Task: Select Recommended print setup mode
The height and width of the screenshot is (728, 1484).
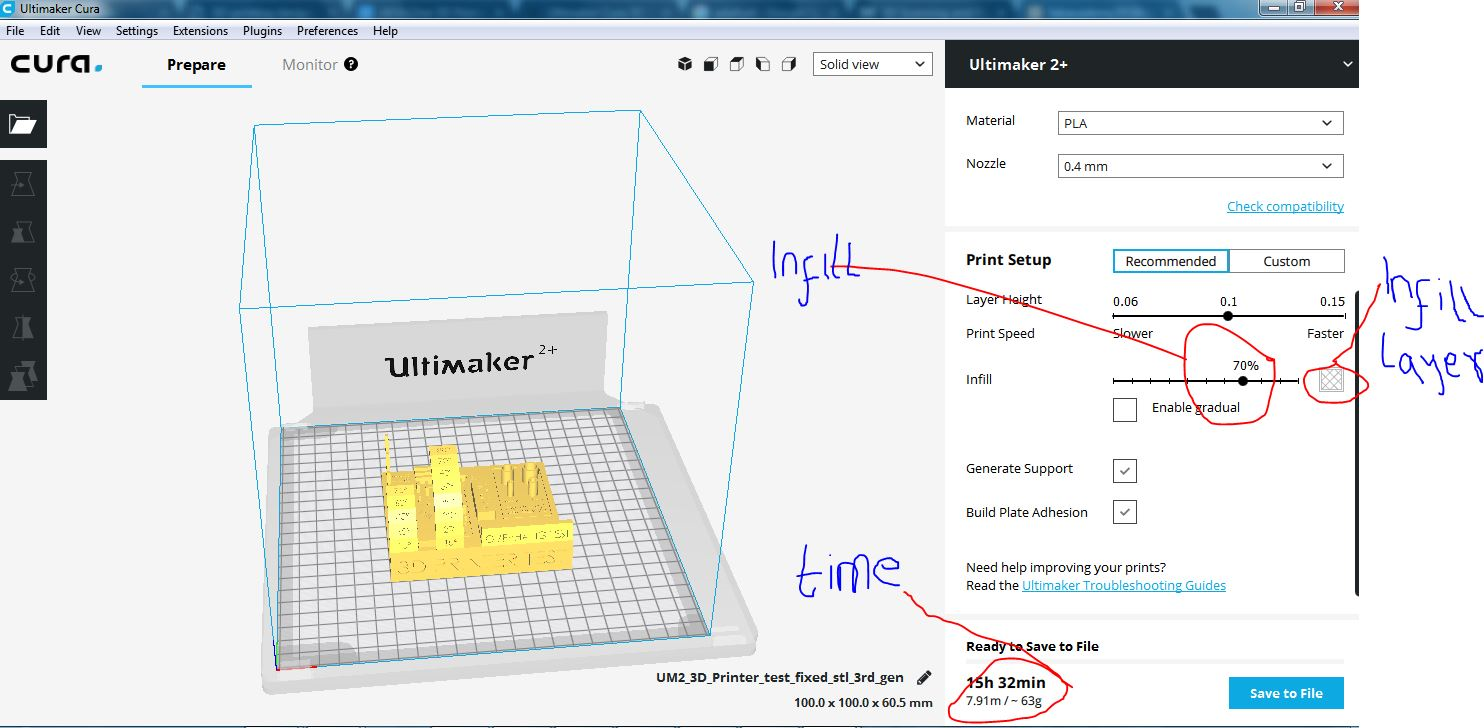Action: 1171,261
